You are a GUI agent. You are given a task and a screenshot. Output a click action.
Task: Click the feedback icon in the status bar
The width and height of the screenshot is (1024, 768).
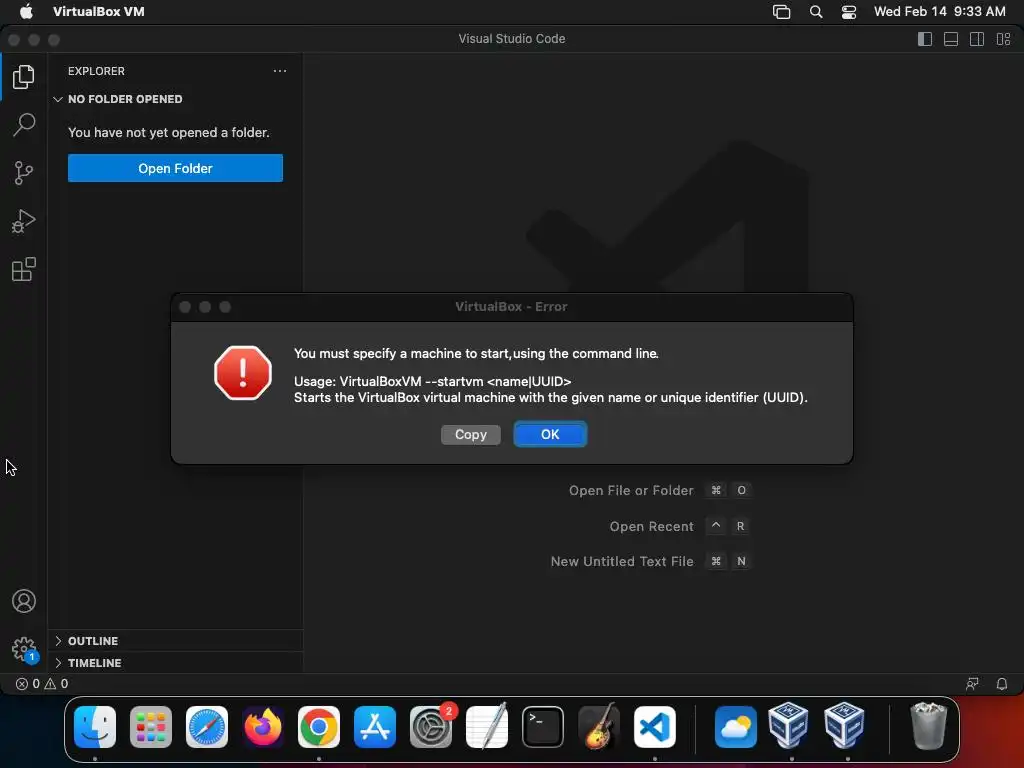coord(972,684)
